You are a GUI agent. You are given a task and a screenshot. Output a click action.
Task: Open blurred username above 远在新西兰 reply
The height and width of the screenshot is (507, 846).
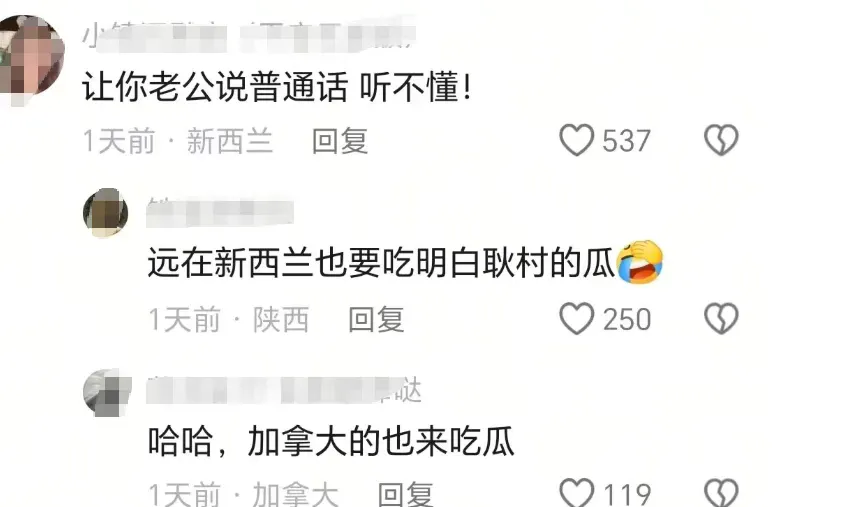coord(220,213)
